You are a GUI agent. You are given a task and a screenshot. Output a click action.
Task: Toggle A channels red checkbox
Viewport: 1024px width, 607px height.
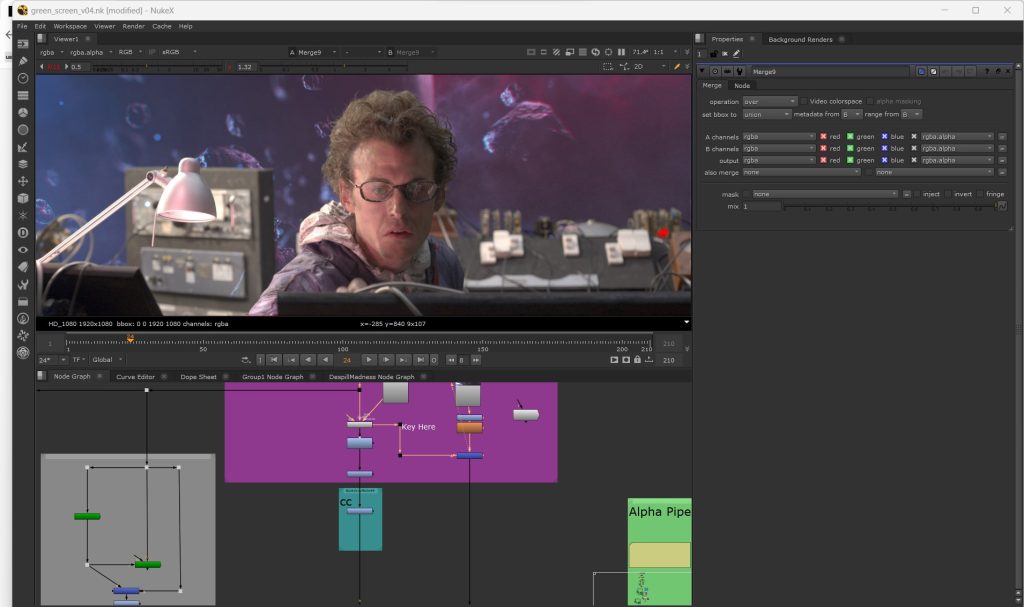[824, 137]
